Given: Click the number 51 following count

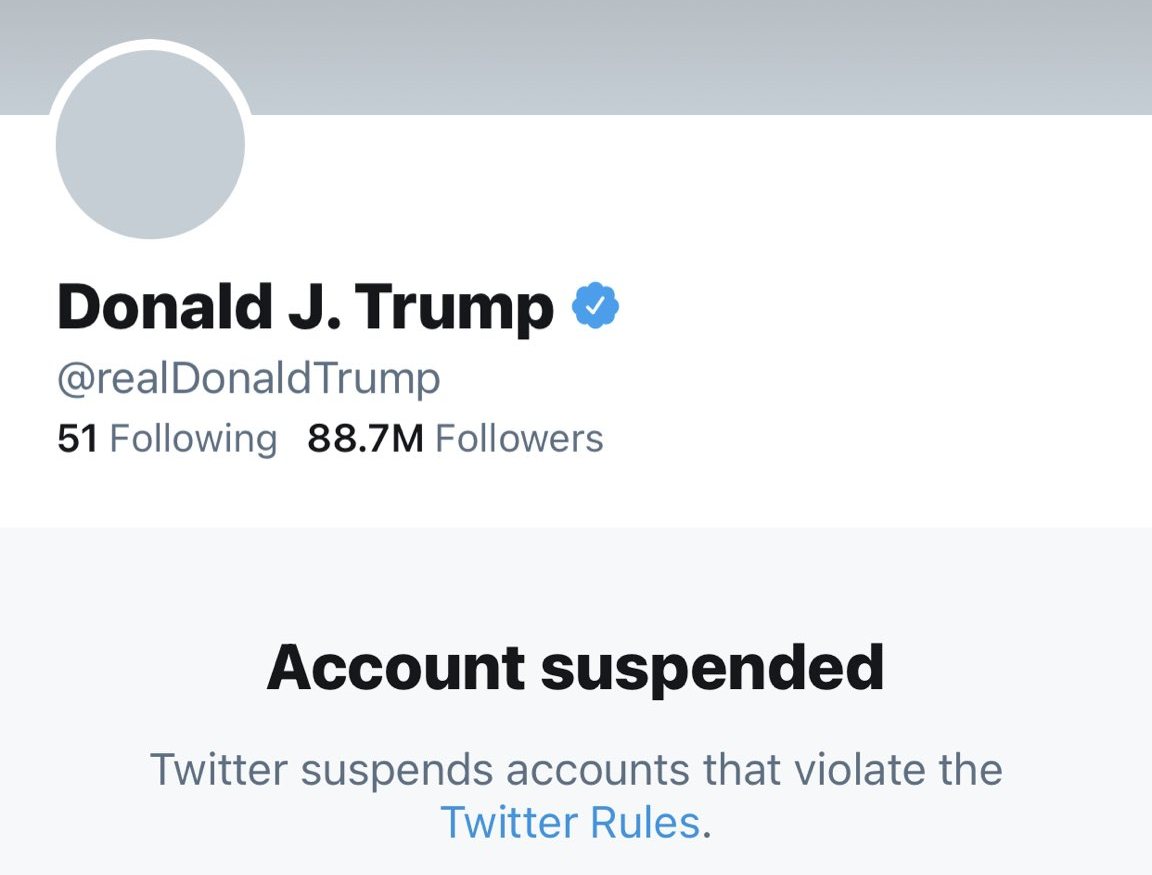Looking at the screenshot, I should (77, 439).
